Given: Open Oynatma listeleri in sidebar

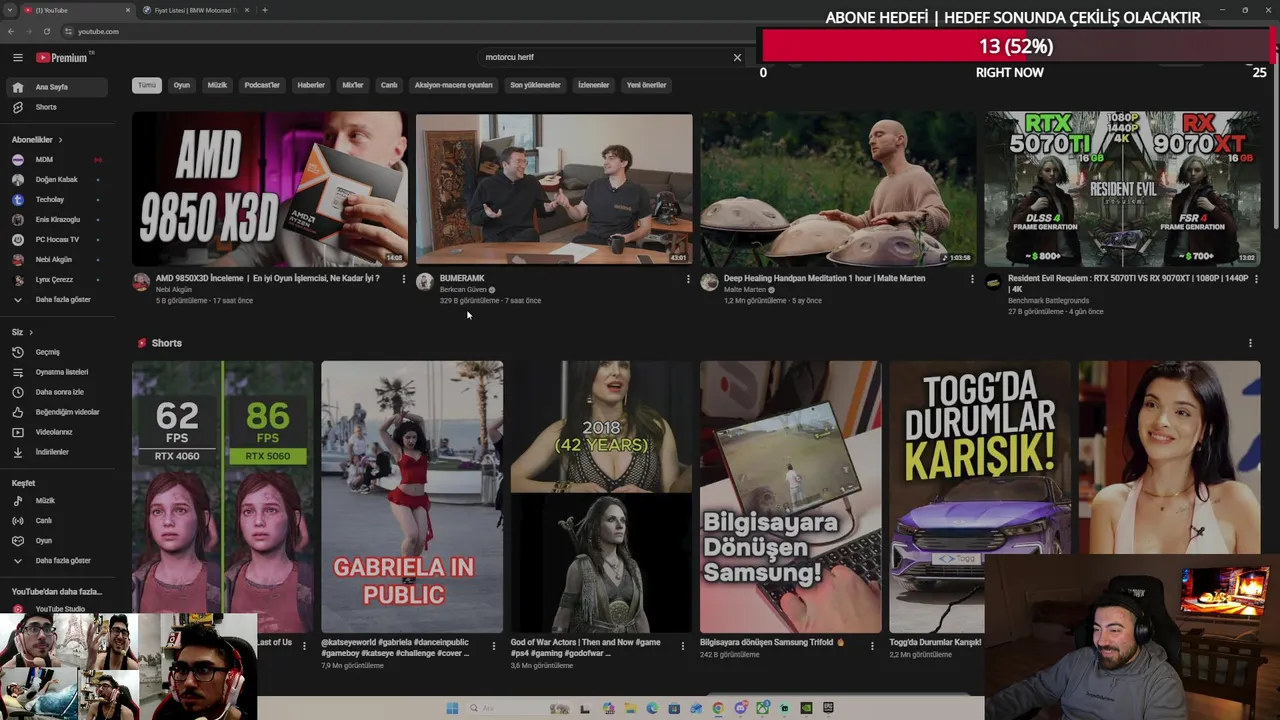Looking at the screenshot, I should point(55,372).
